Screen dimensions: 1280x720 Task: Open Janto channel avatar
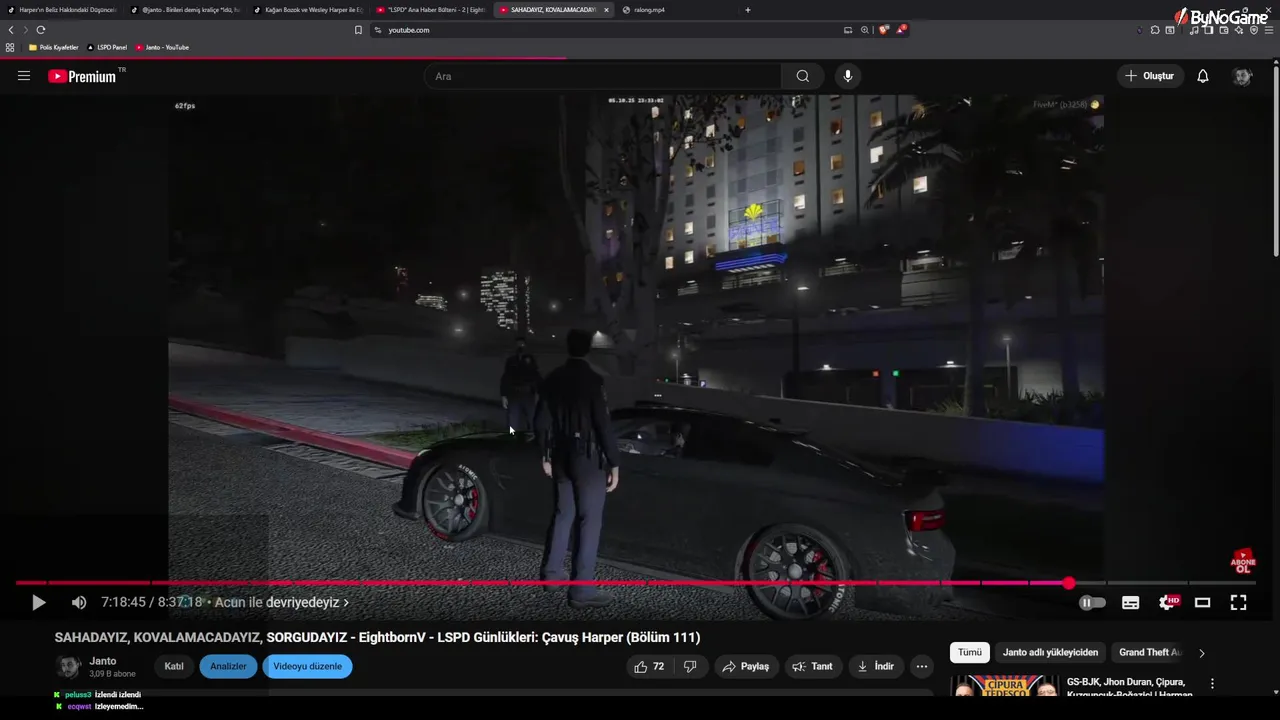(68, 666)
